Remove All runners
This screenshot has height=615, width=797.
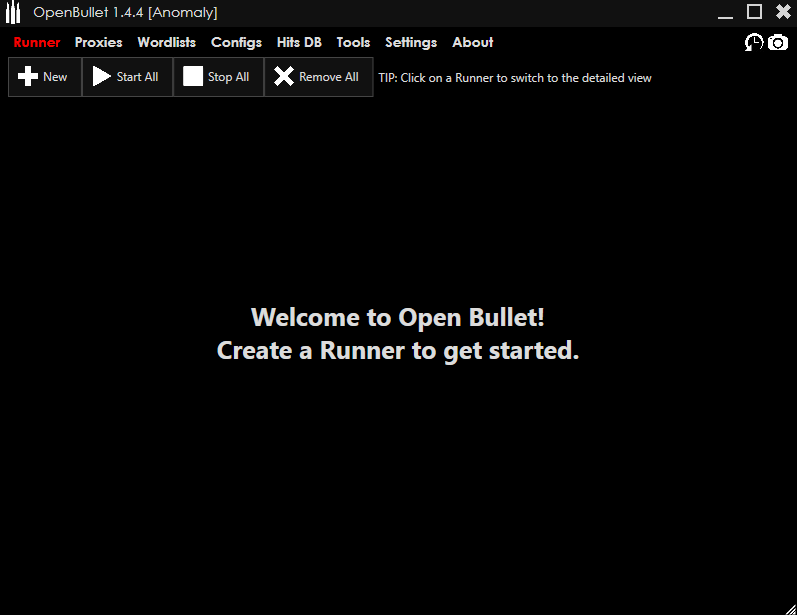[318, 77]
